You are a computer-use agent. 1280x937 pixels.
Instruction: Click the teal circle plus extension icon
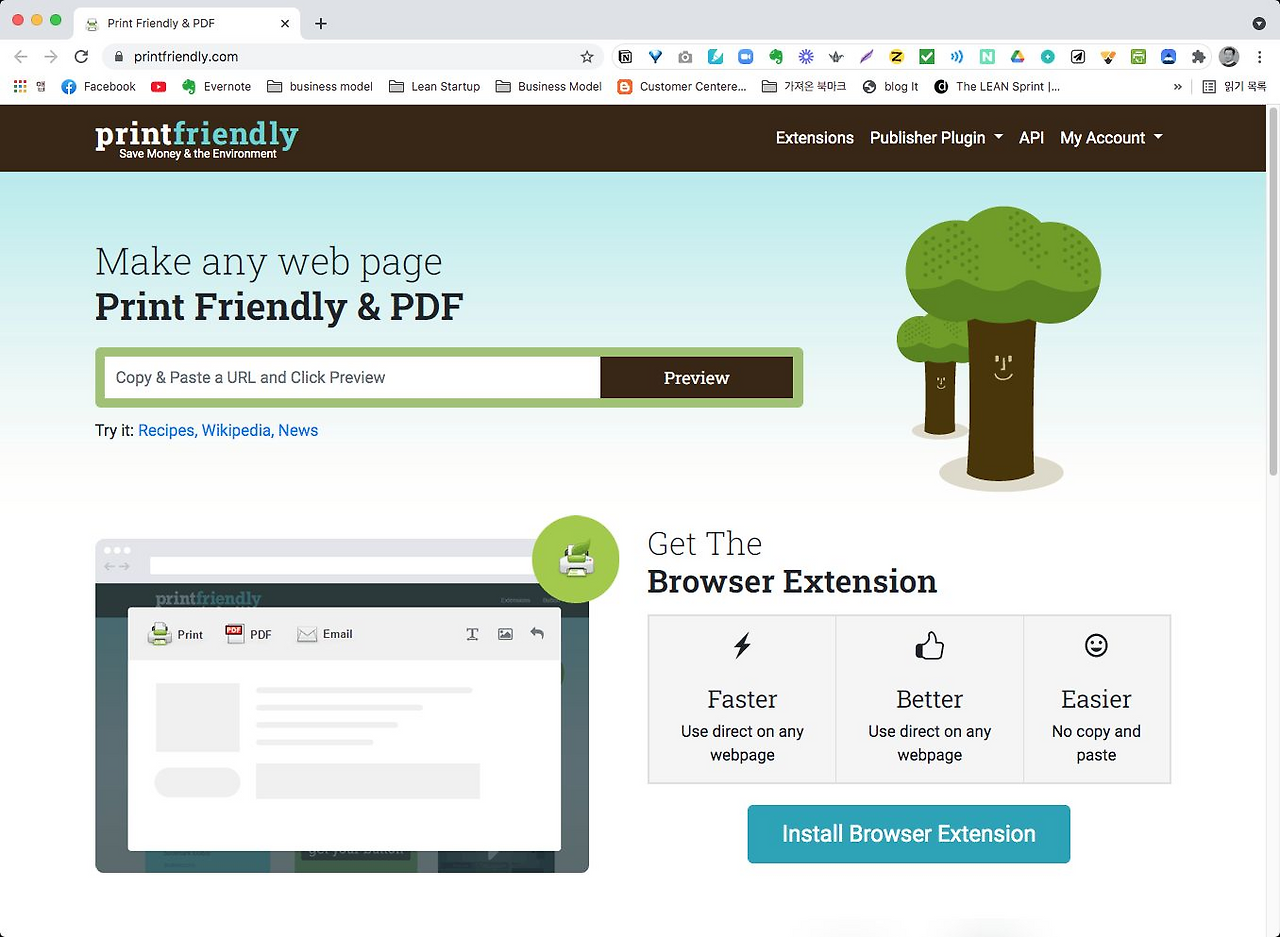pyautogui.click(x=1047, y=57)
